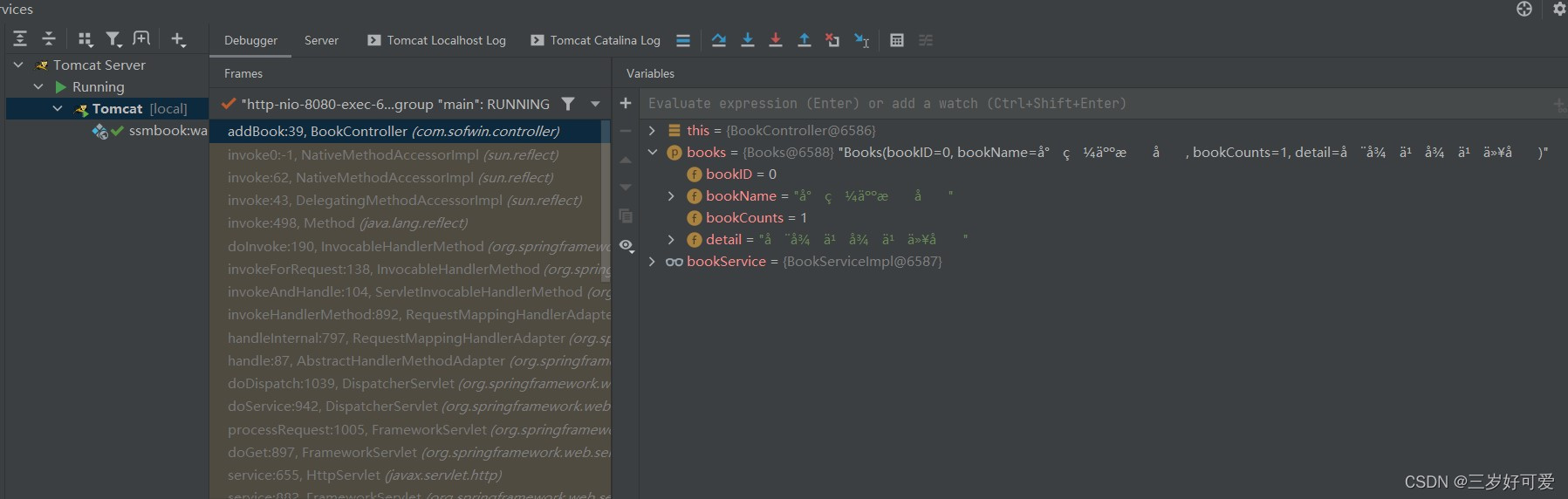Move watch down with the arrow icon
This screenshot has height=499, width=1568.
pos(626,188)
